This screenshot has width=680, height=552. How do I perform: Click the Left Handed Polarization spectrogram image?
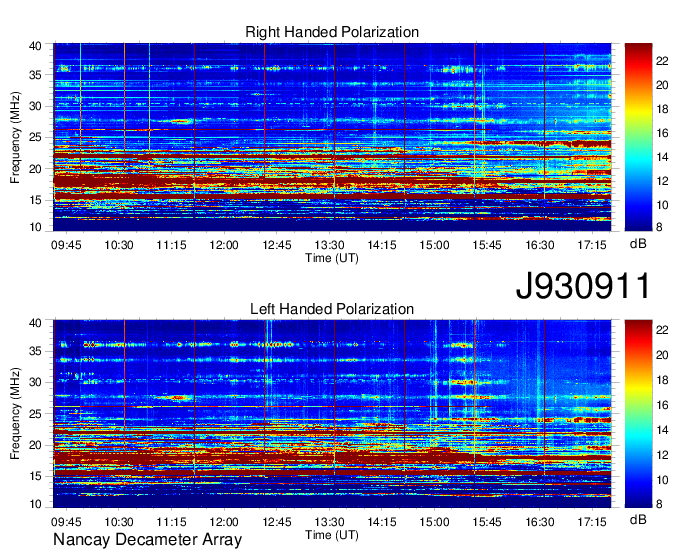(x=332, y=414)
